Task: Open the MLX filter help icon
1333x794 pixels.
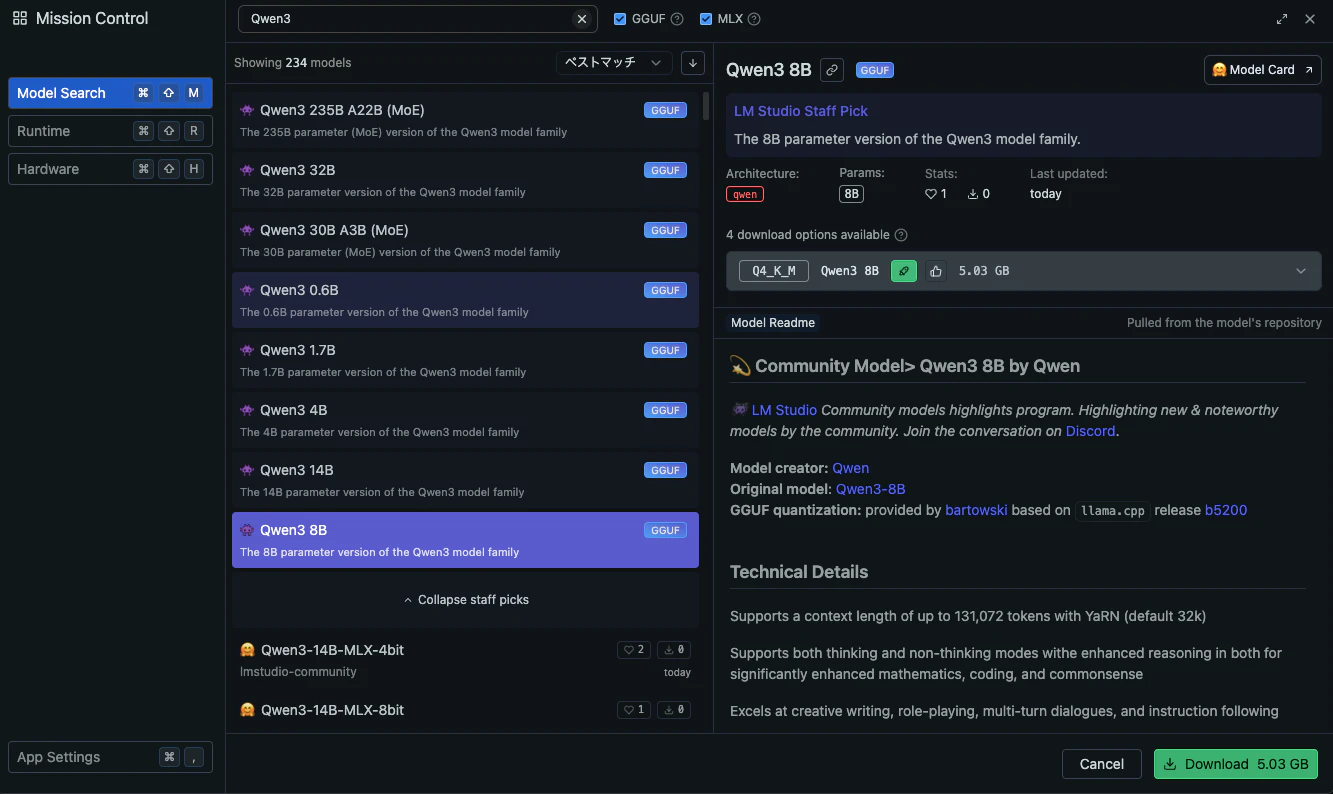Action: point(754,19)
